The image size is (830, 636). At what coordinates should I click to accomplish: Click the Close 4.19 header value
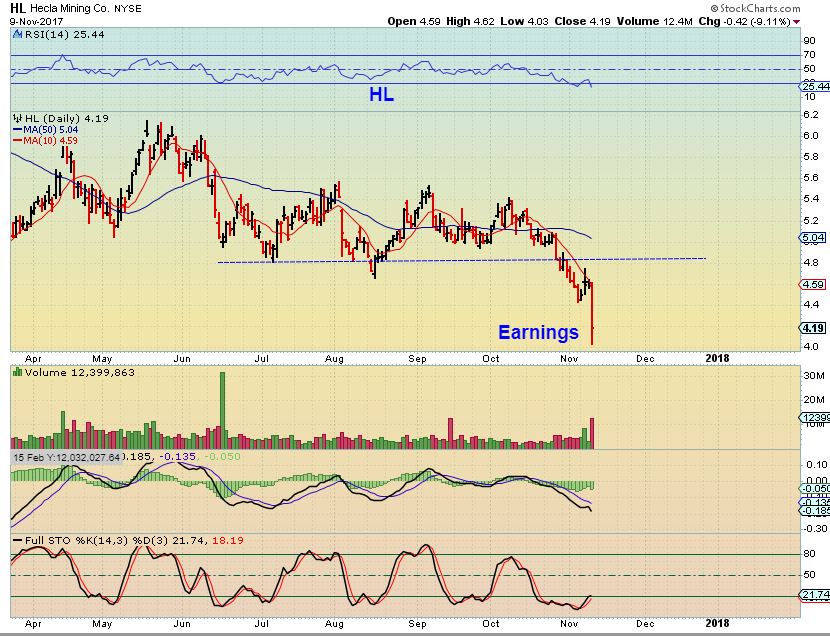click(582, 22)
